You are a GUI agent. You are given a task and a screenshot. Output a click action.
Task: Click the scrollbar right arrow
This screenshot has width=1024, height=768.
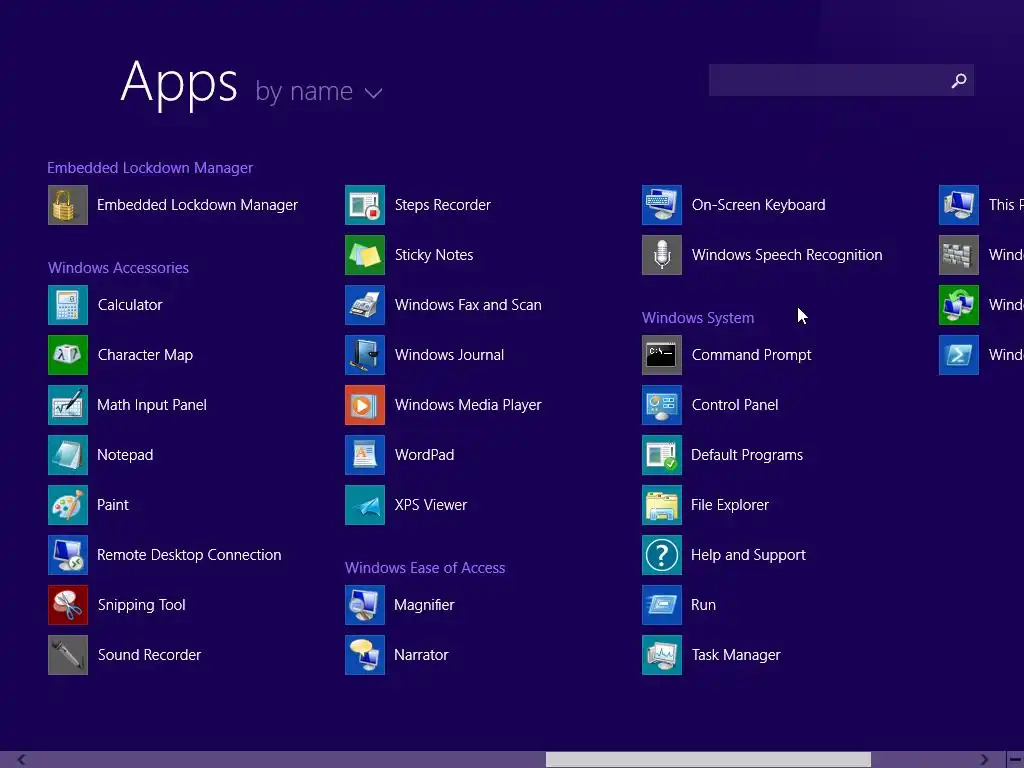pos(984,760)
